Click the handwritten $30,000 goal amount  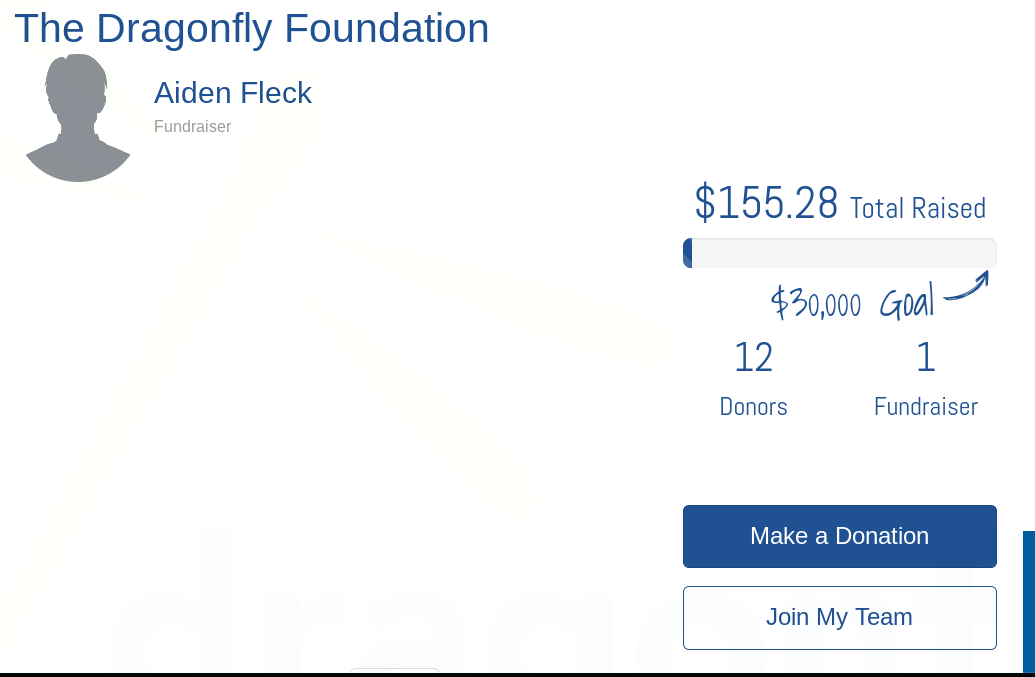[x=816, y=302]
